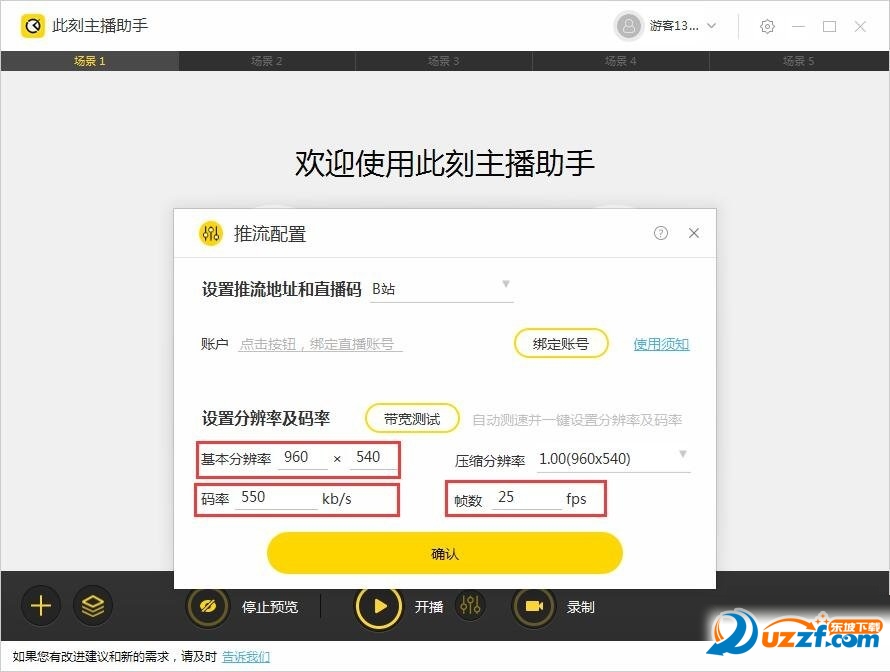Screen dimensions: 890x672
Task: Switch to the 场景 5 tab
Action: click(x=799, y=61)
